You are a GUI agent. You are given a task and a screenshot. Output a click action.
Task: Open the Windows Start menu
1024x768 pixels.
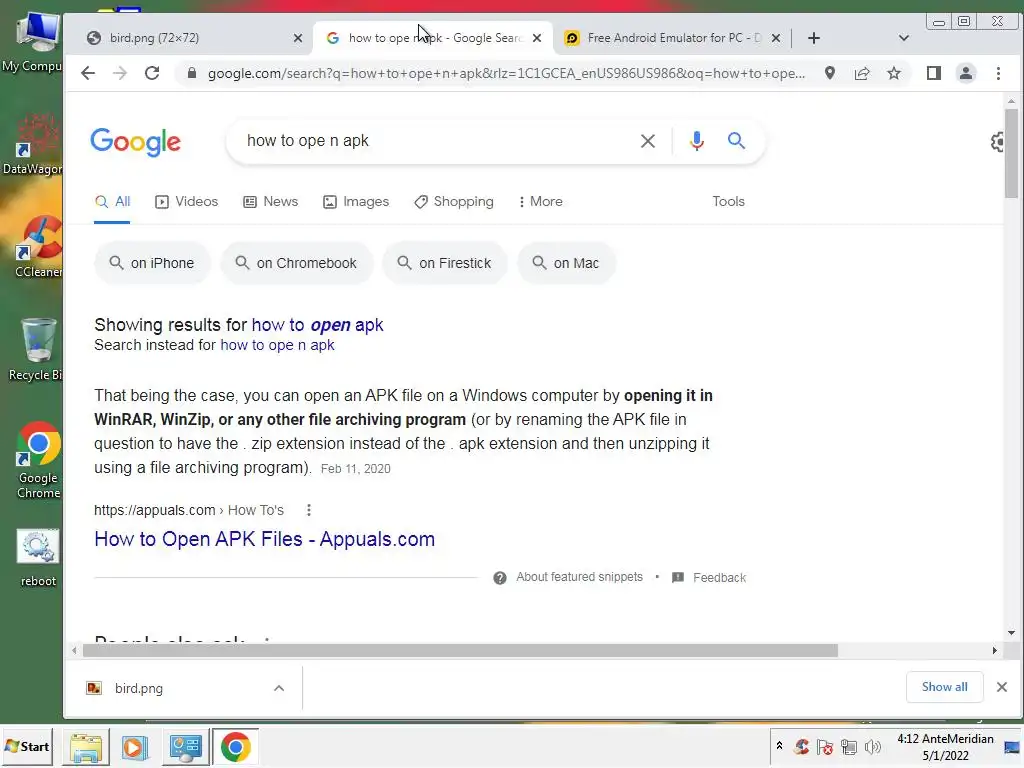tap(27, 746)
